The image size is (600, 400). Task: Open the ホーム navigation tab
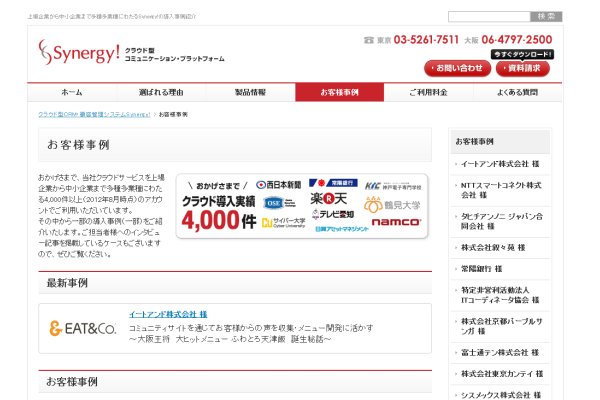pos(72,92)
